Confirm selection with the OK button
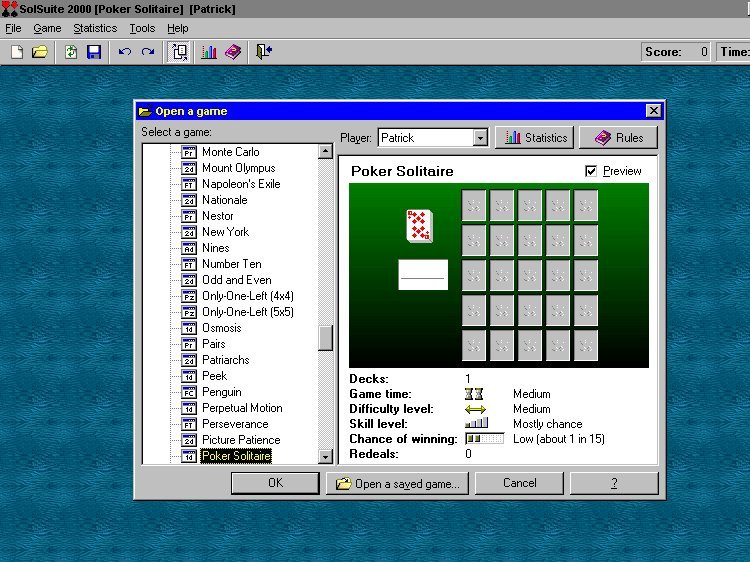The image size is (750, 562). click(275, 483)
